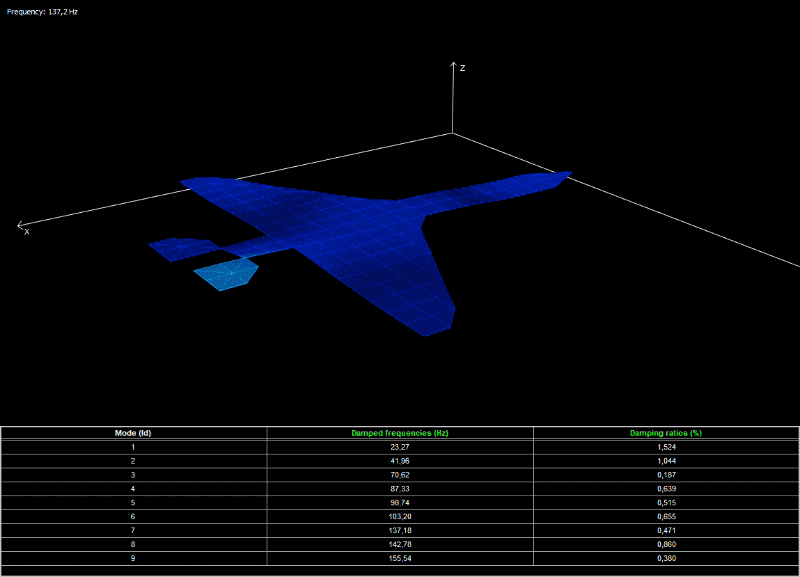800x577 pixels.
Task: Pick the 0,380 damping ratio cell
Action: point(666,559)
